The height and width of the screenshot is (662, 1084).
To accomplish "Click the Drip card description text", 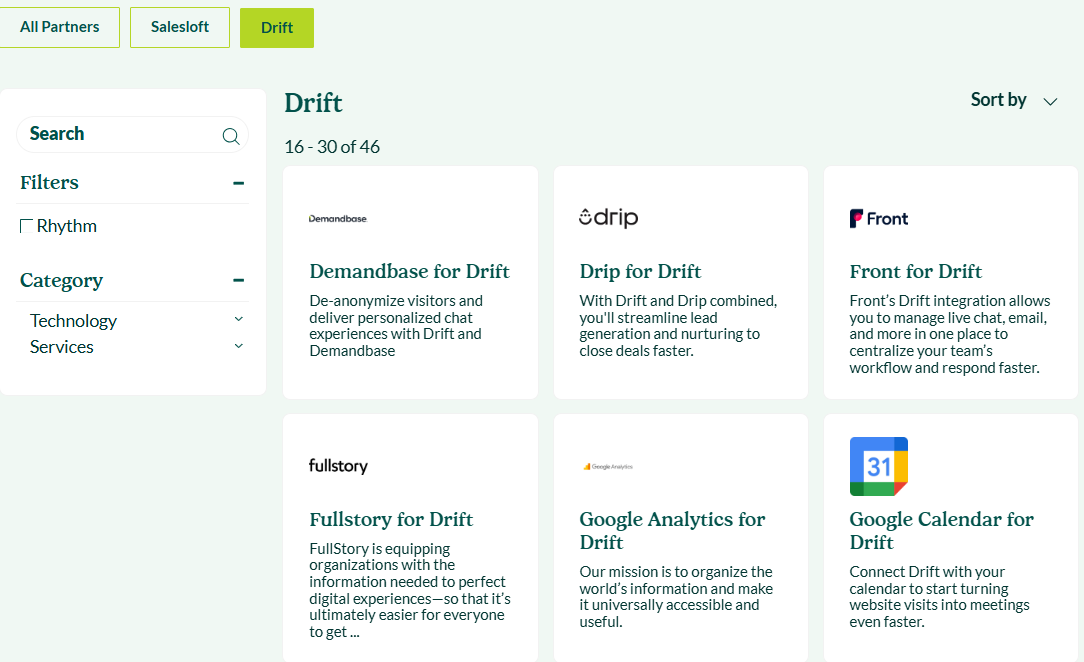I will click(678, 325).
